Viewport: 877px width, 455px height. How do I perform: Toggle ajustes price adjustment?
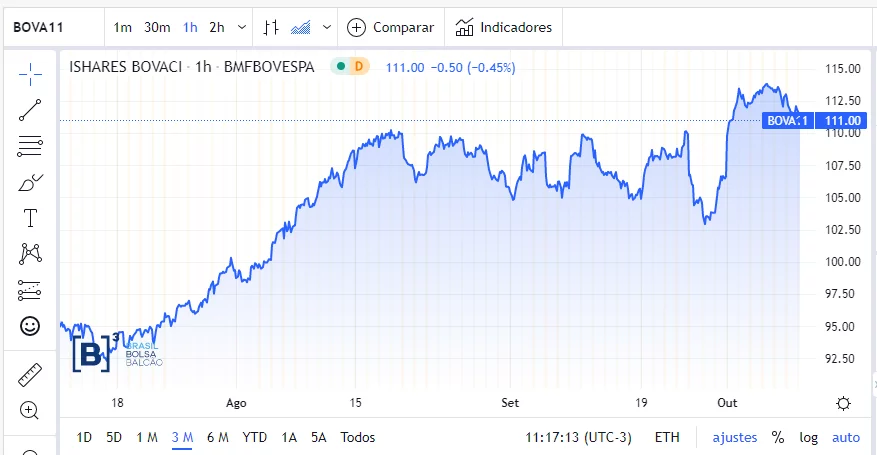(x=734, y=438)
